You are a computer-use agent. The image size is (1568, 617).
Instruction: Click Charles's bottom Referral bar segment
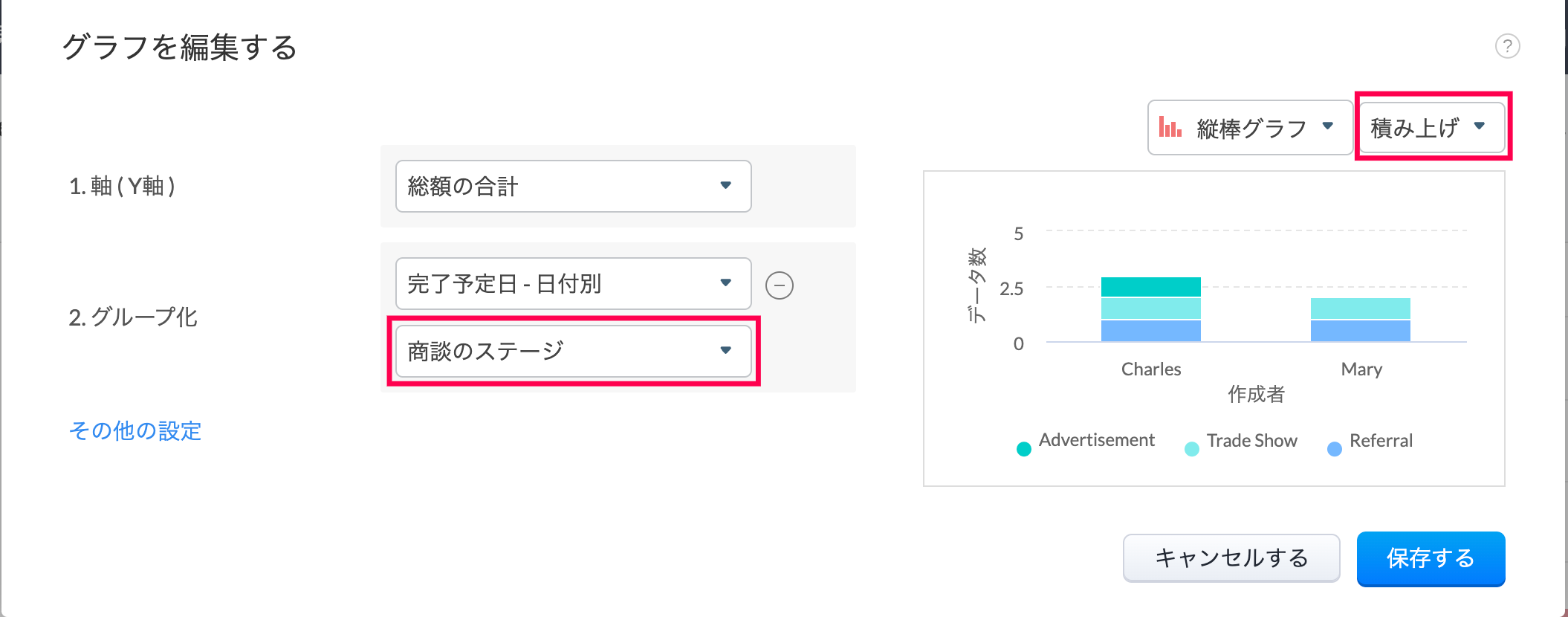tap(1150, 331)
